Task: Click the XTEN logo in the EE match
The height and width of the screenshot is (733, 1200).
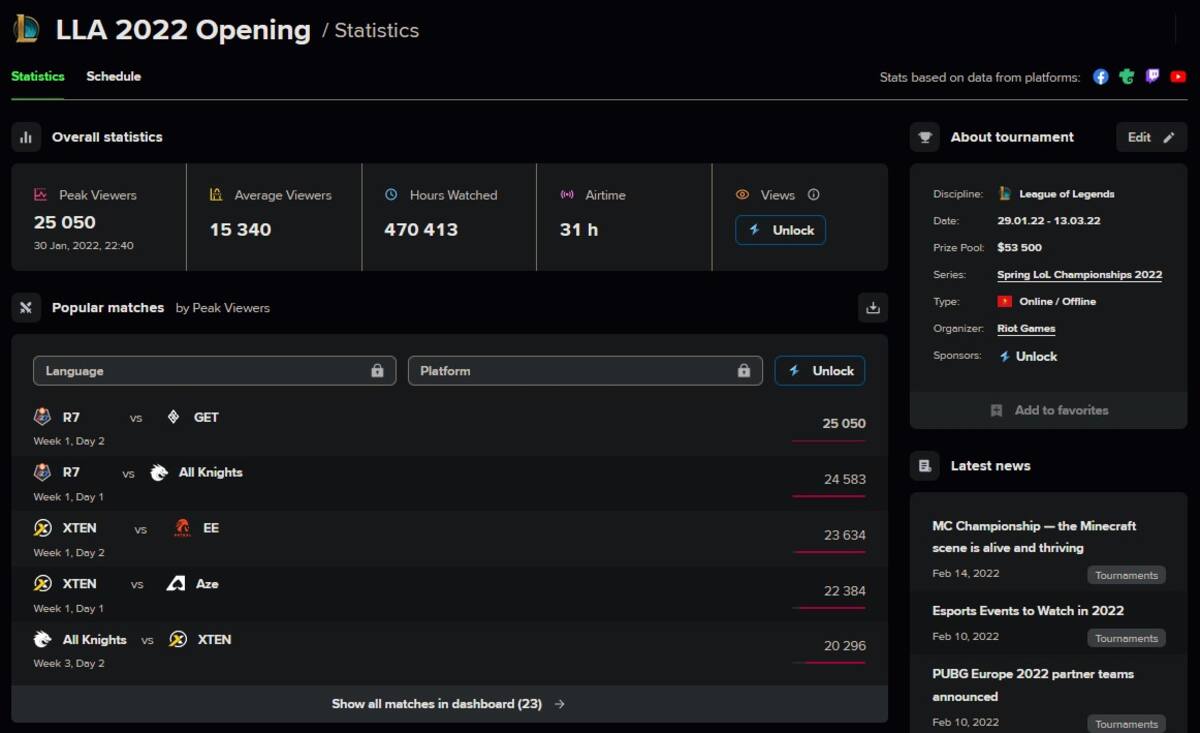Action: coord(42,528)
